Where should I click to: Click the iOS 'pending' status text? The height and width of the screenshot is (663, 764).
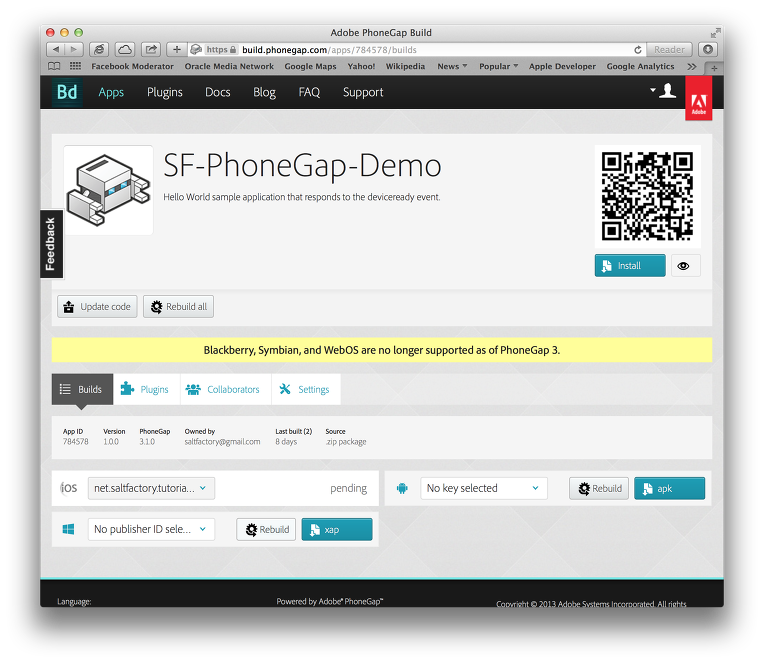click(348, 488)
